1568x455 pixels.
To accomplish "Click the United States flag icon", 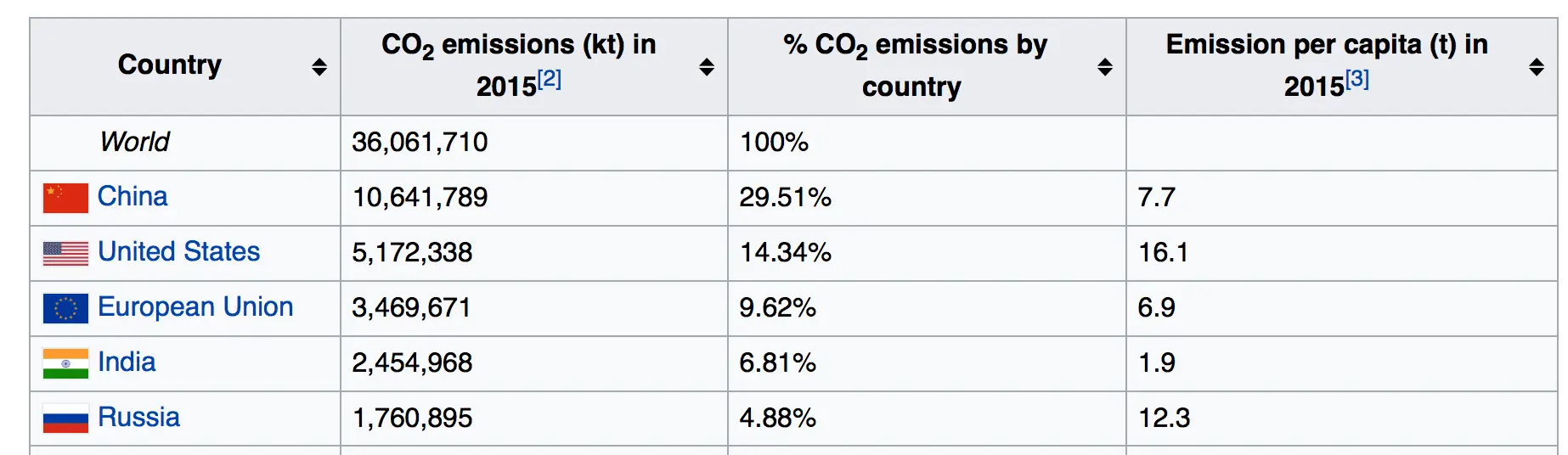I will pos(65,253).
